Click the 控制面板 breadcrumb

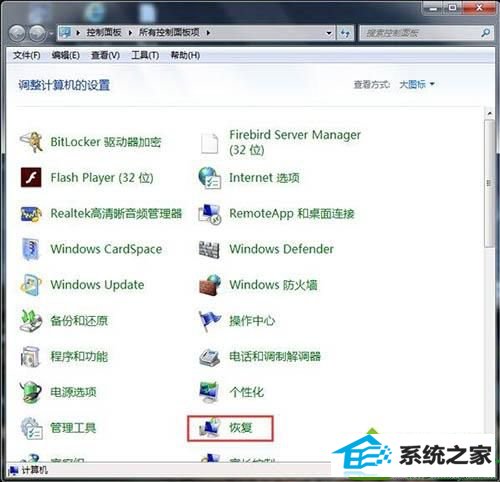pos(104,32)
